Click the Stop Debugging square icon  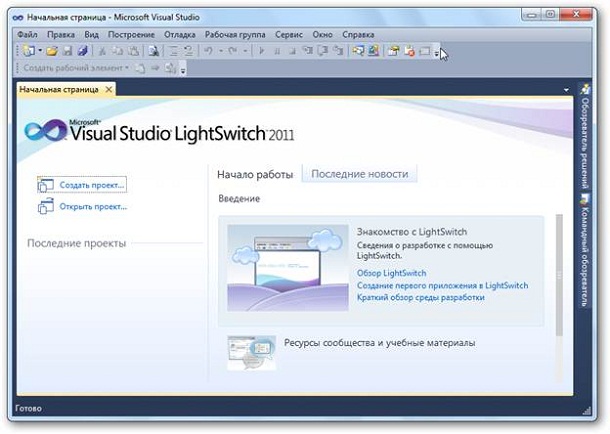tap(292, 51)
